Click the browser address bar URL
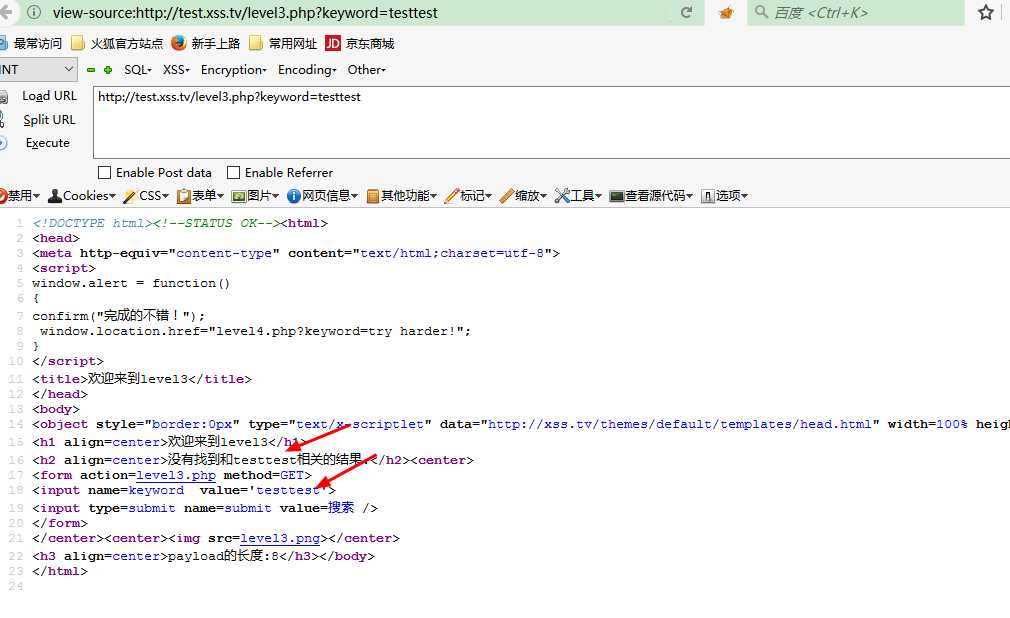 245,12
